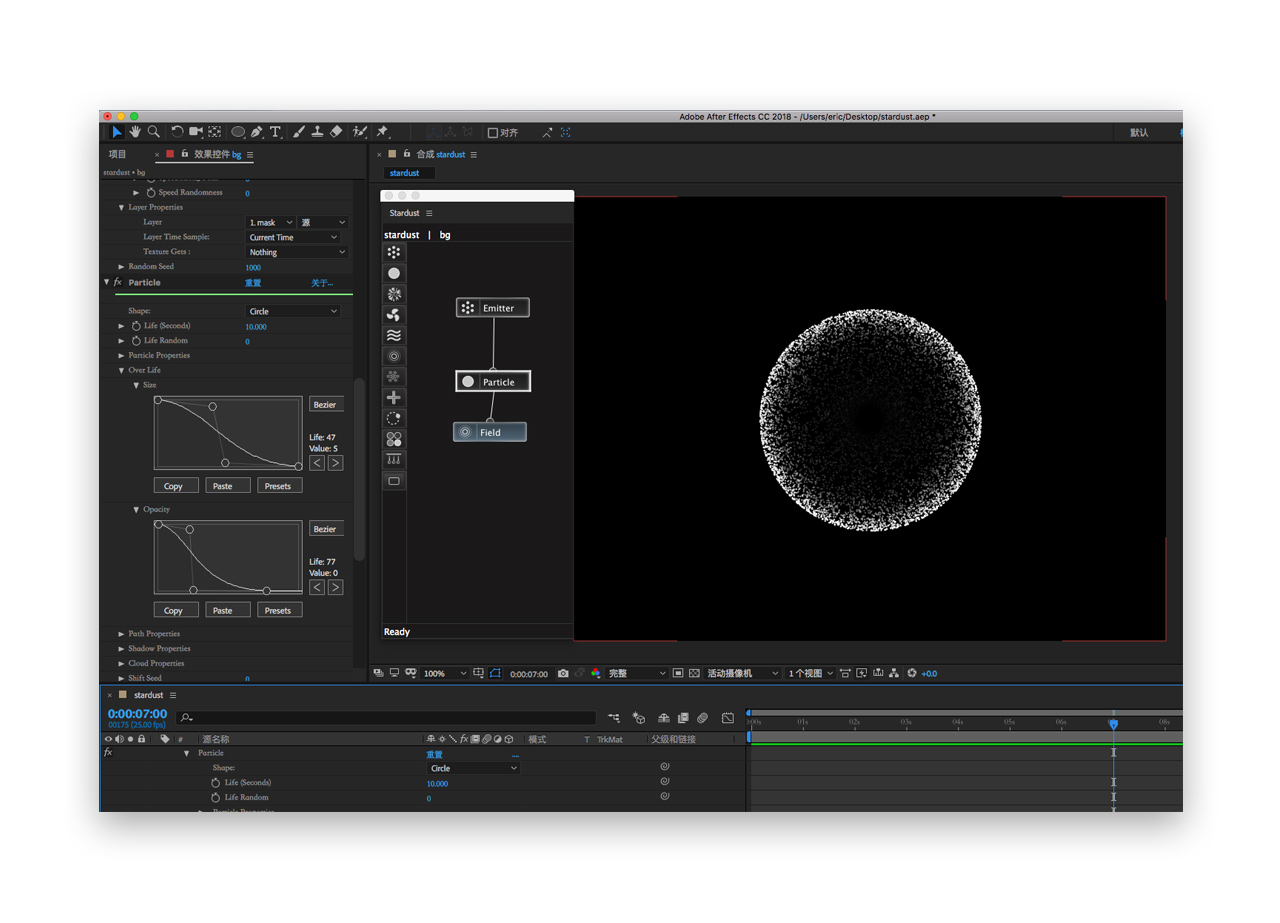
Task: Open the stardust timeline panel menu
Action: click(x=173, y=695)
